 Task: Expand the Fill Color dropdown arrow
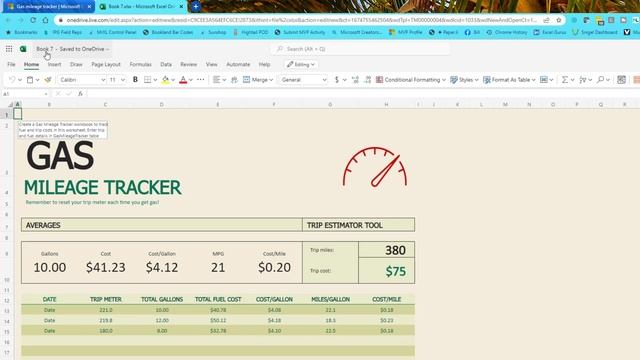pos(173,80)
